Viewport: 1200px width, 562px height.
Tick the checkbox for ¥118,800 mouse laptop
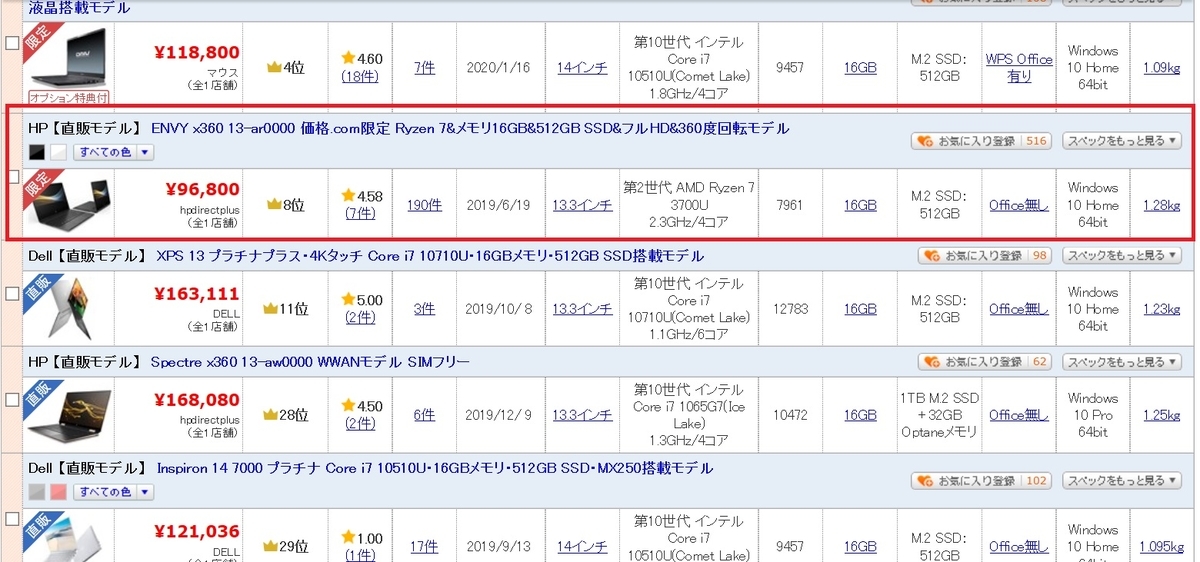[12, 43]
